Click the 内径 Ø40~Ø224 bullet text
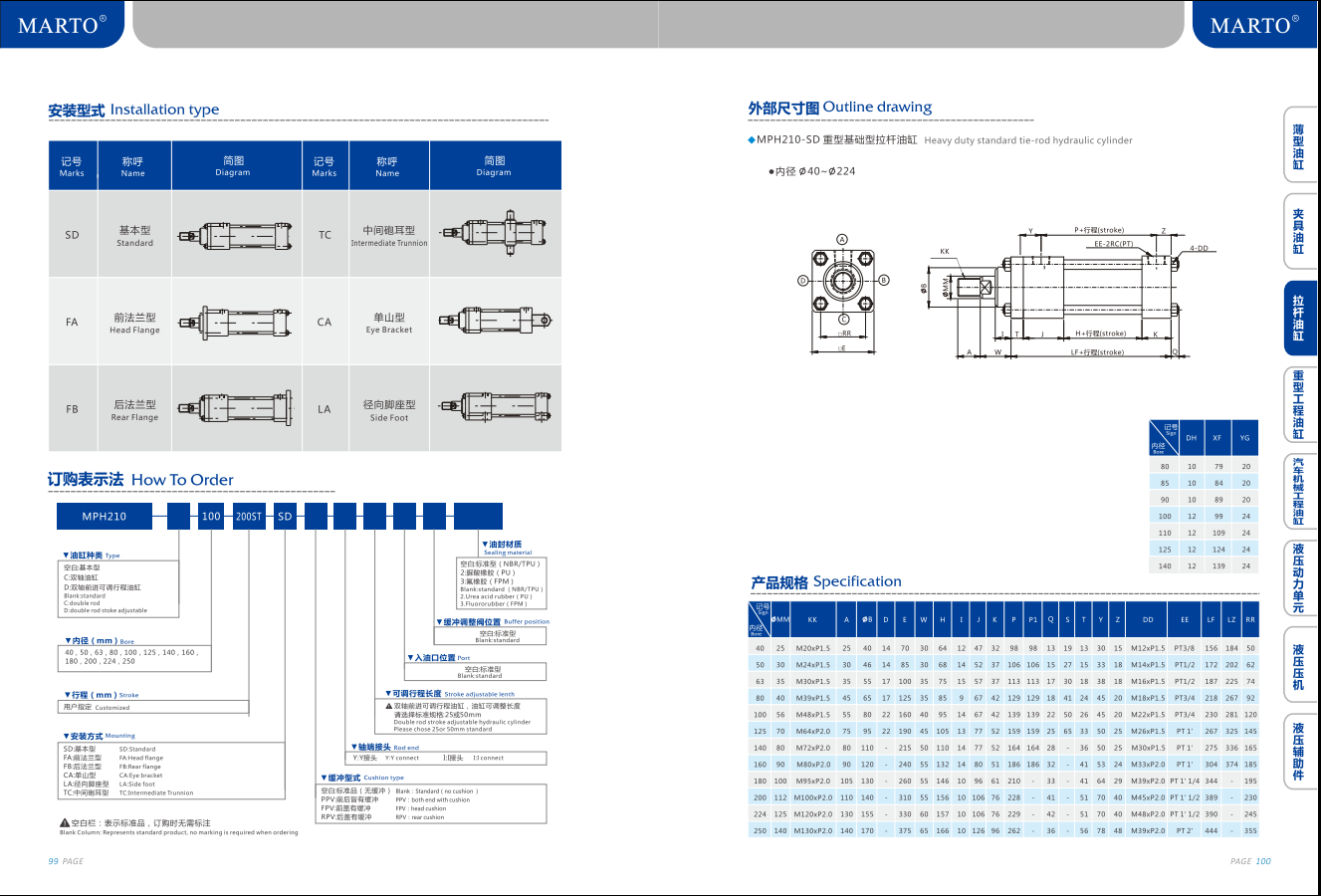This screenshot has height=896, width=1321. coord(811,171)
